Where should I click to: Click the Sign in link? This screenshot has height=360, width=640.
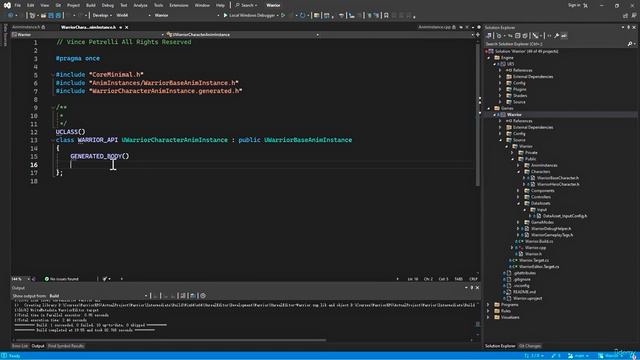[x=573, y=5]
